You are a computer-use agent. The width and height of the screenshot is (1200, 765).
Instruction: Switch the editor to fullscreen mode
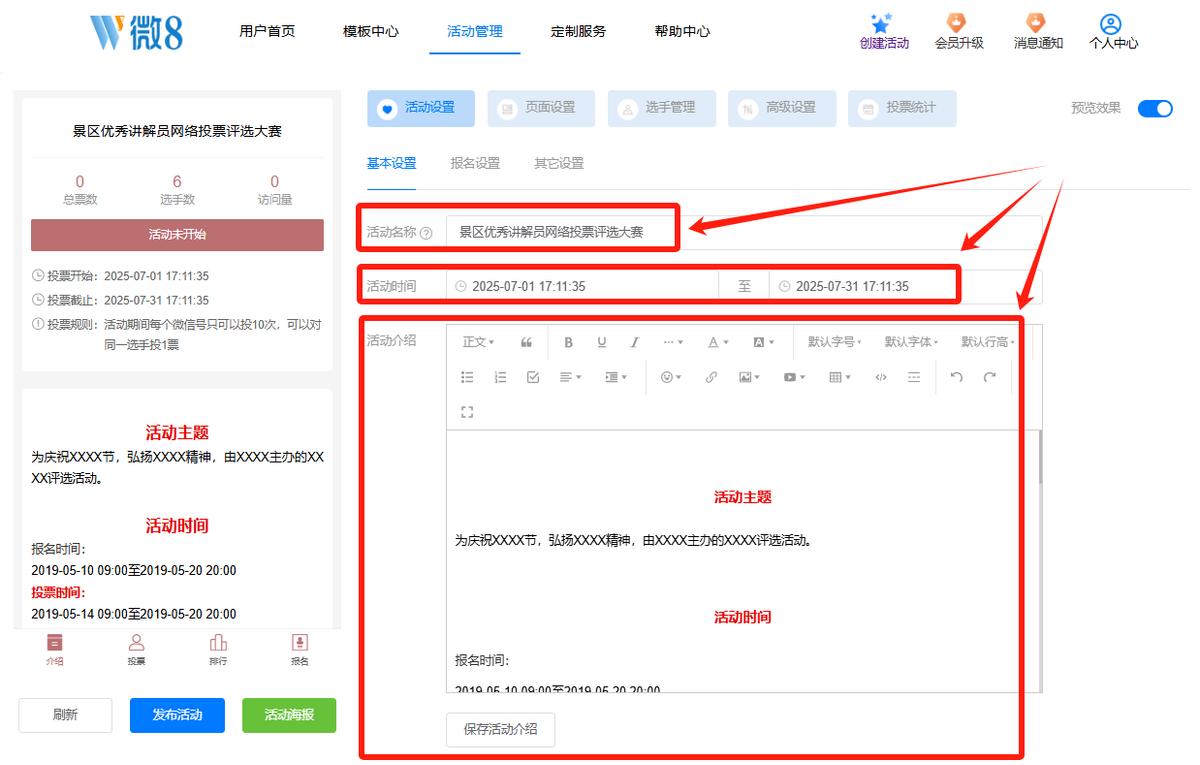pyautogui.click(x=467, y=412)
